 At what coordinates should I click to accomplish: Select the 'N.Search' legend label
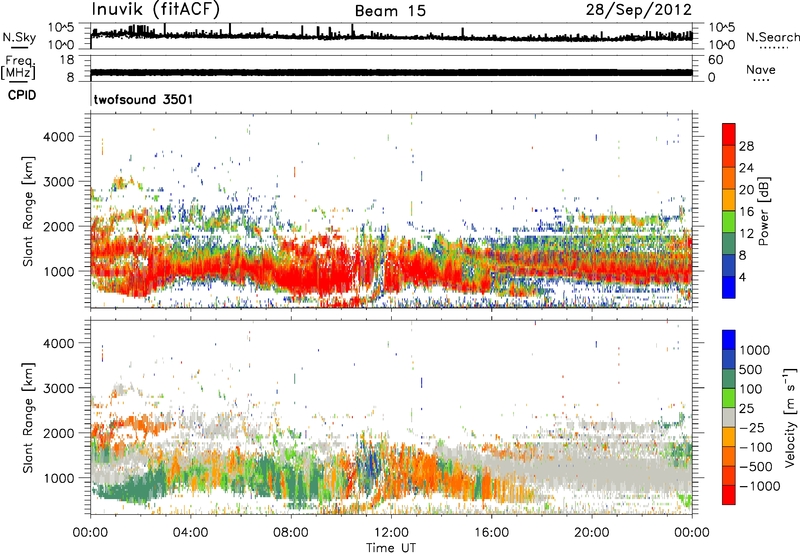[772, 37]
